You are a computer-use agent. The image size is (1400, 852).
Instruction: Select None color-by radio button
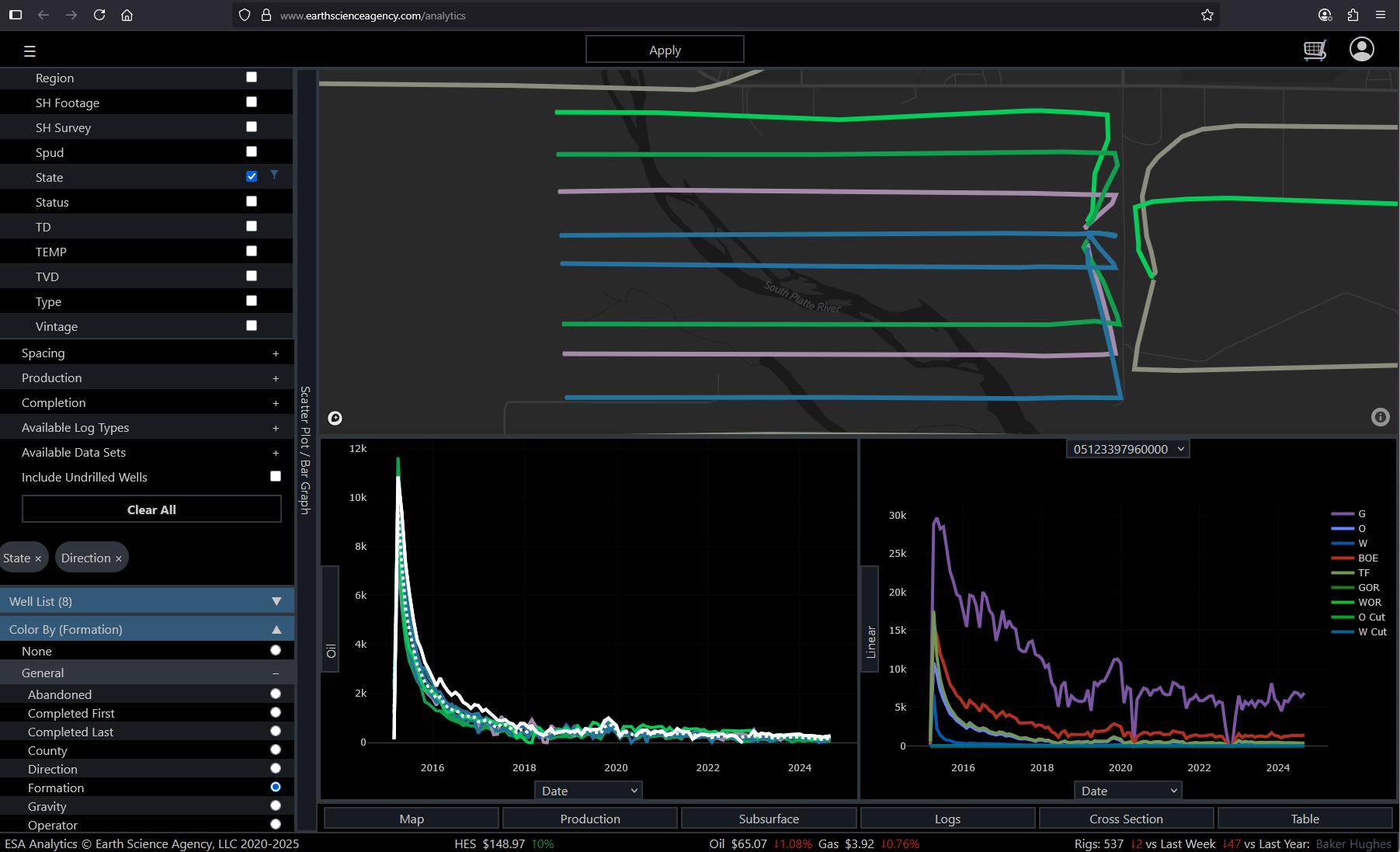276,650
